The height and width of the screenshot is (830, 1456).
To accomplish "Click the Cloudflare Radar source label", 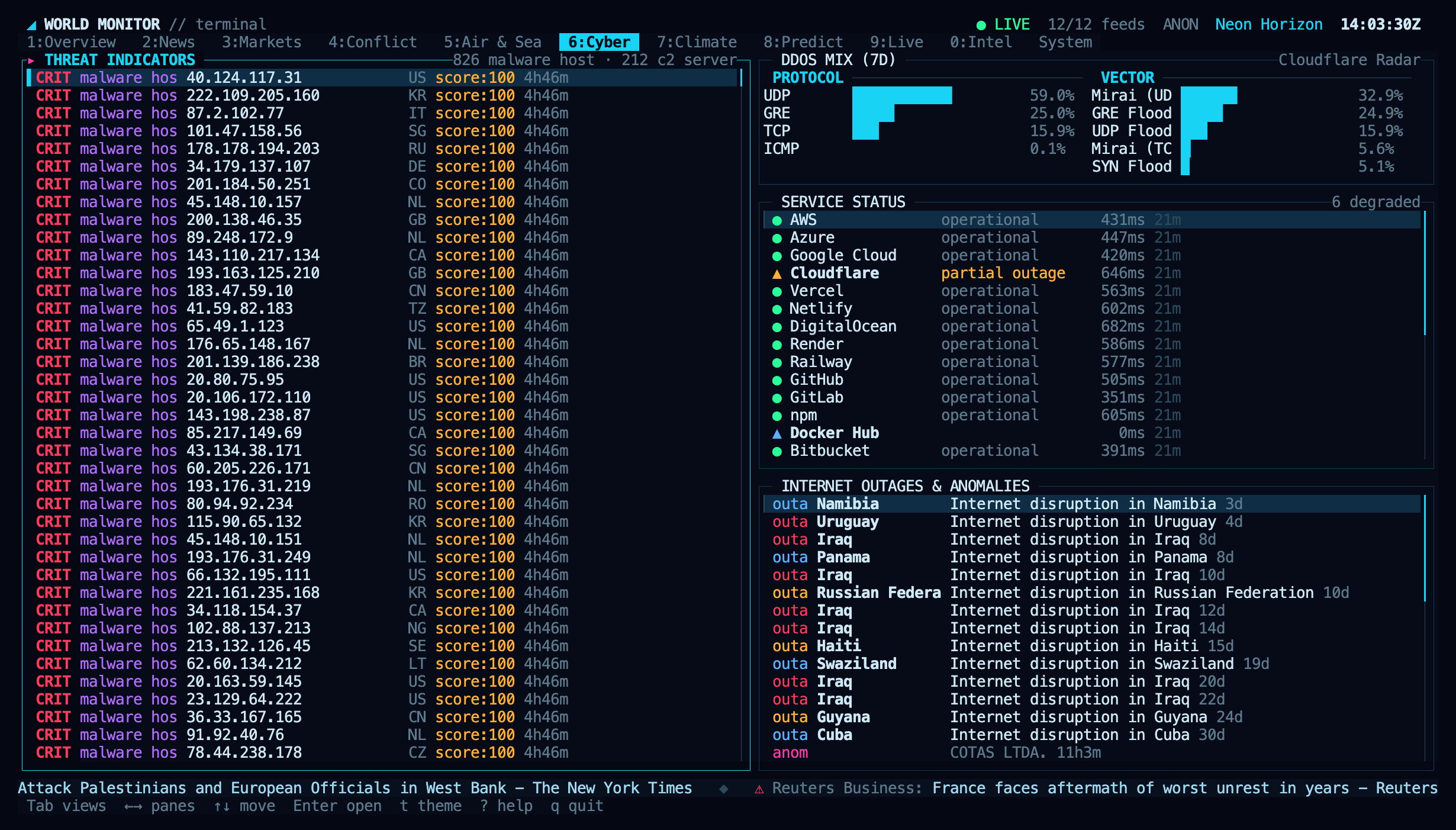I will [x=1349, y=60].
